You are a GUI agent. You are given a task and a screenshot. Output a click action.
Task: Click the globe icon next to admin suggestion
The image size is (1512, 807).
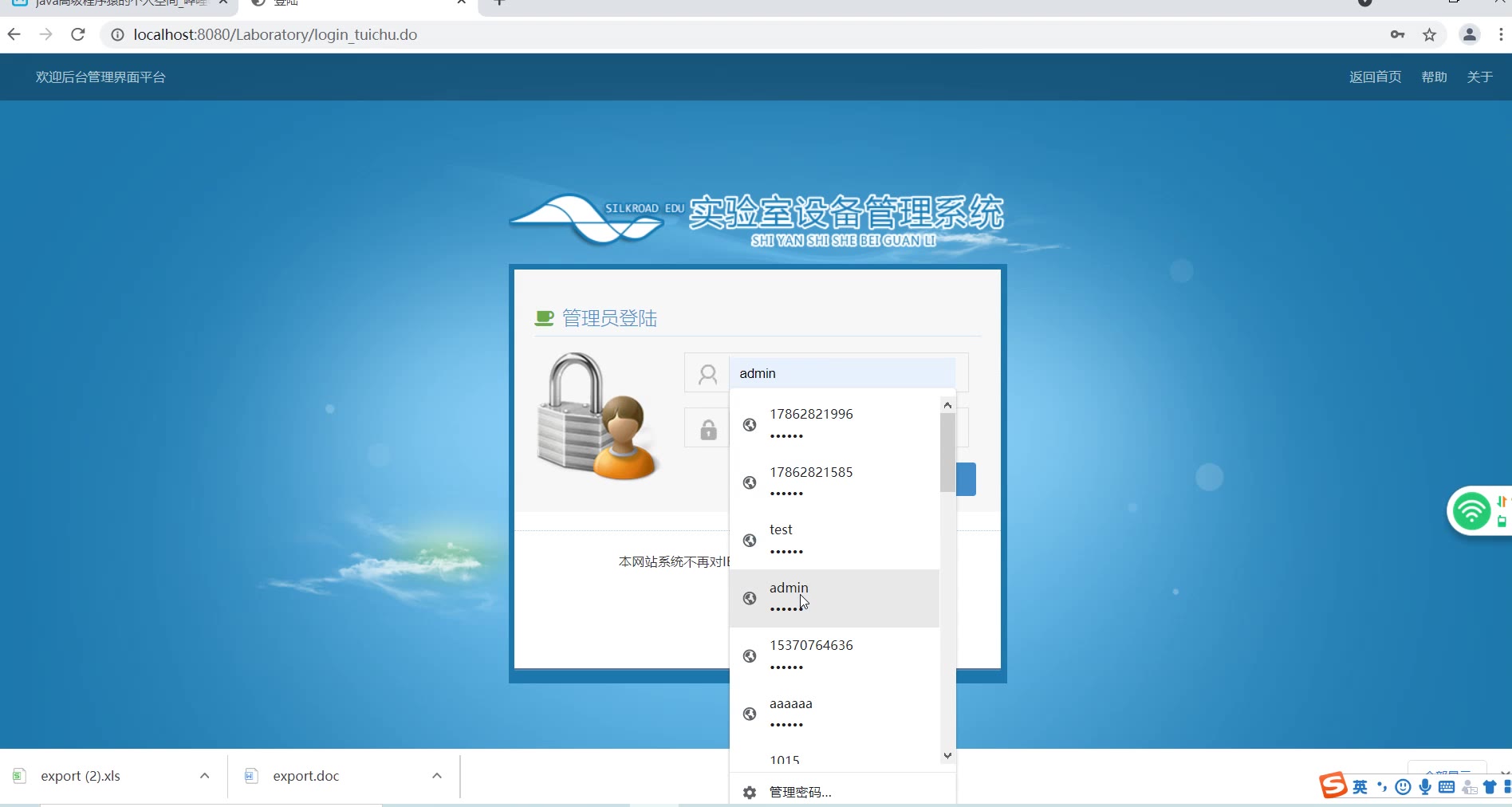[750, 598]
